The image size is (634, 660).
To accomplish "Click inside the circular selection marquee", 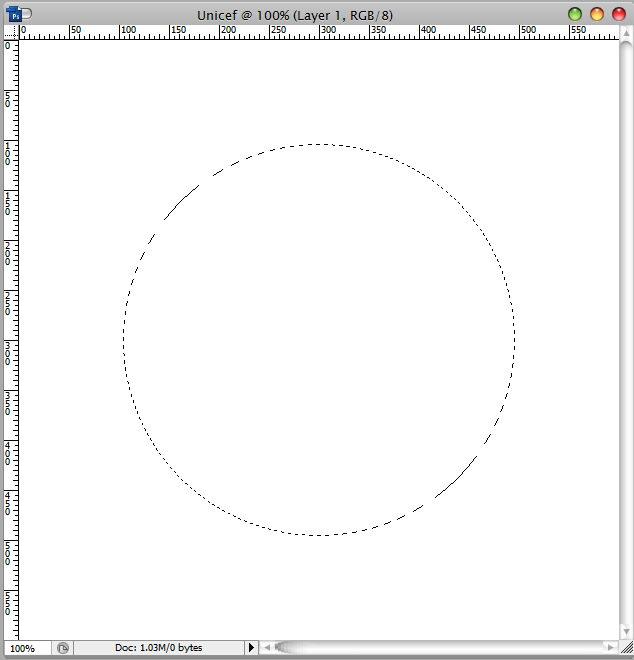I will click(x=319, y=340).
